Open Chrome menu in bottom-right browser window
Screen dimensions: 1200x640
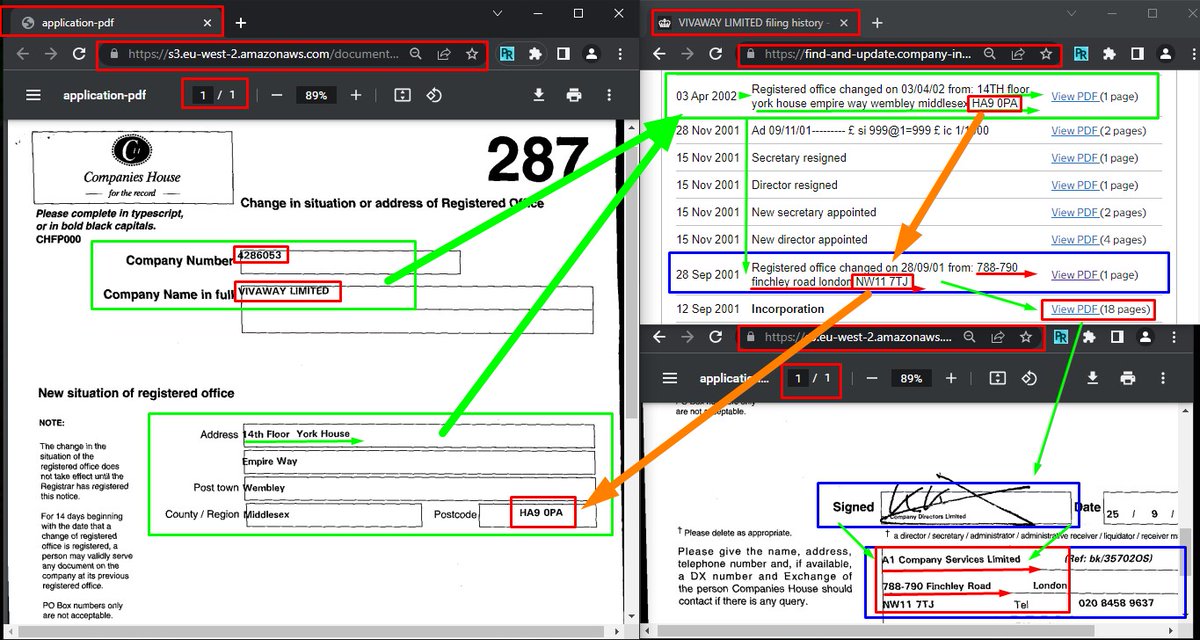pos(1176,338)
